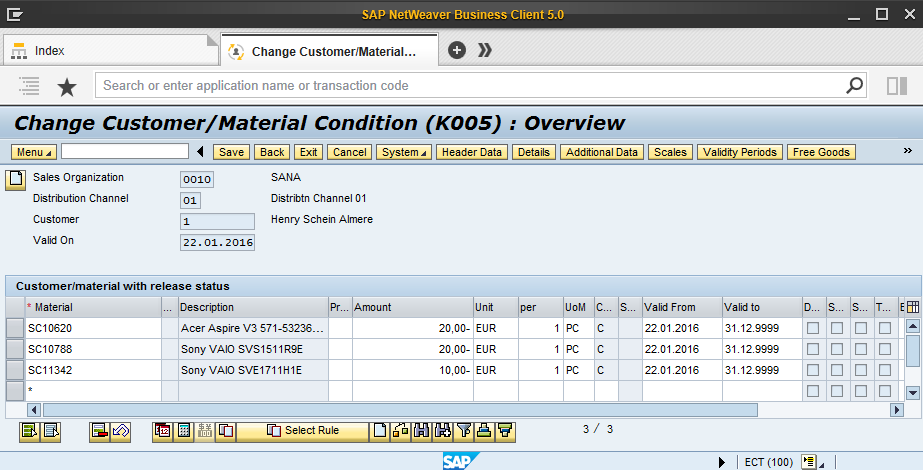Select row selector for SC10620
The height and width of the screenshot is (470, 923).
tap(15, 328)
